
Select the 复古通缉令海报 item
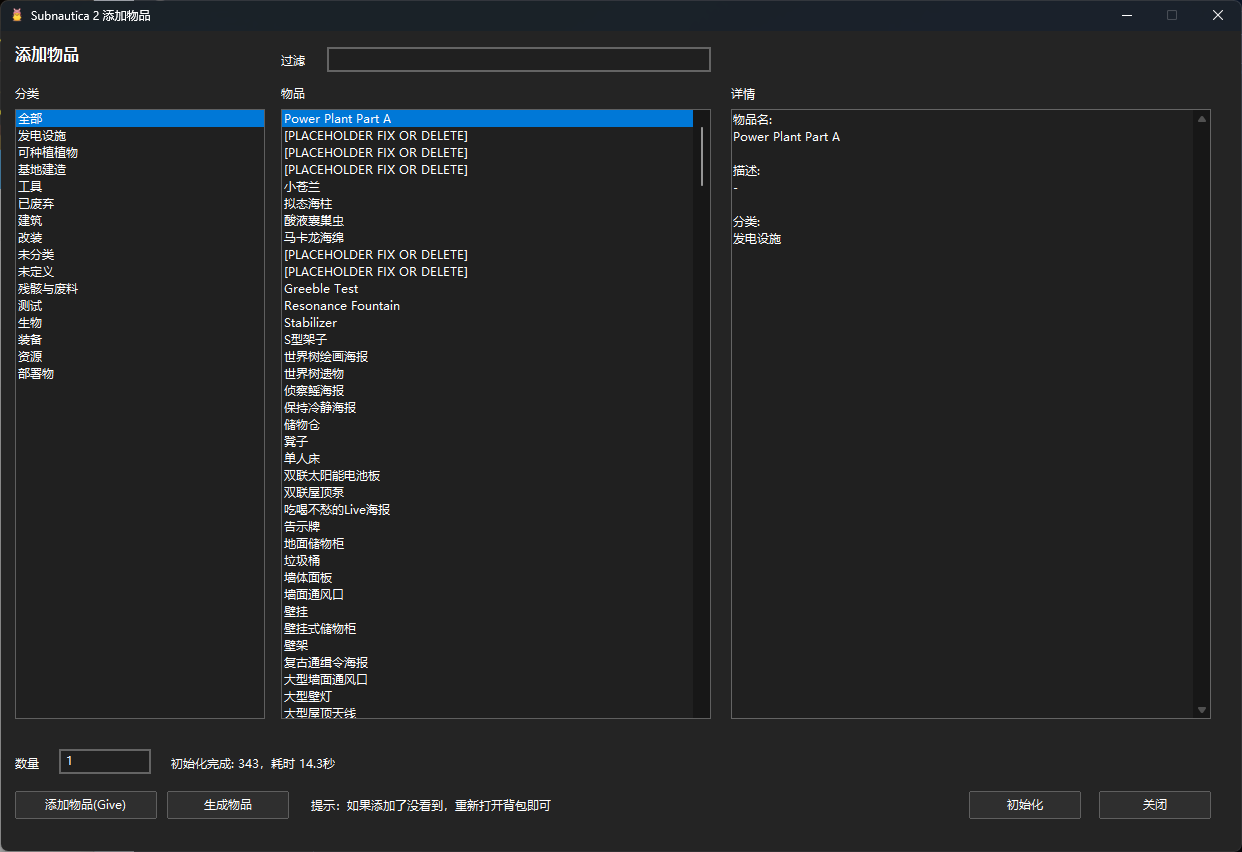pyautogui.click(x=487, y=662)
